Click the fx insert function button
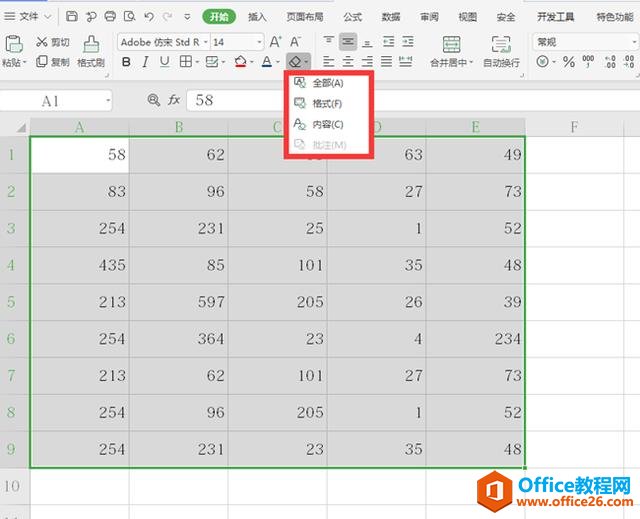Screen dimensions: 640x519 click(174, 100)
